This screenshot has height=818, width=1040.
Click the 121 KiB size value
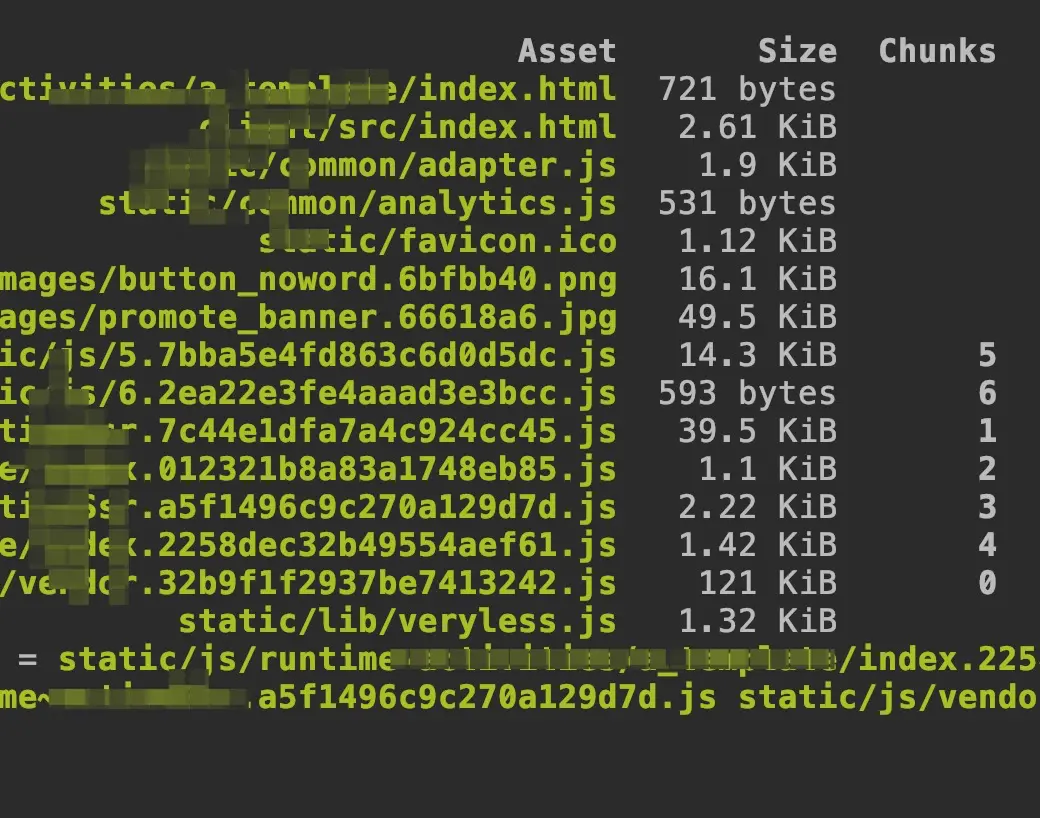click(x=768, y=583)
